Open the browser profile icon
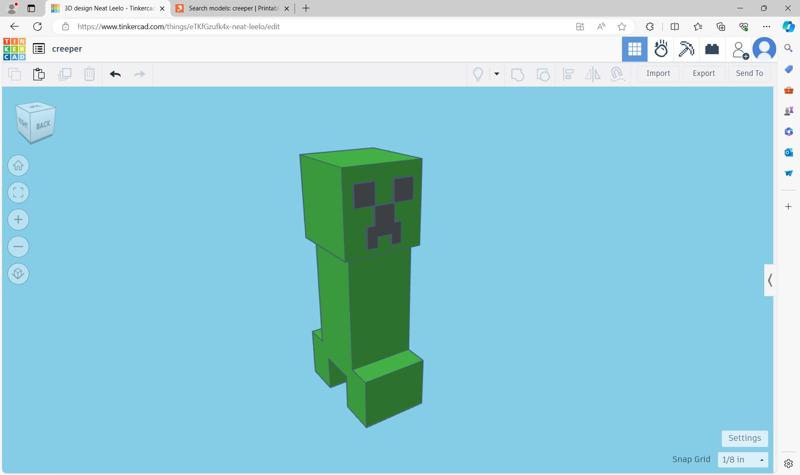The height and width of the screenshot is (475, 800). click(12, 8)
